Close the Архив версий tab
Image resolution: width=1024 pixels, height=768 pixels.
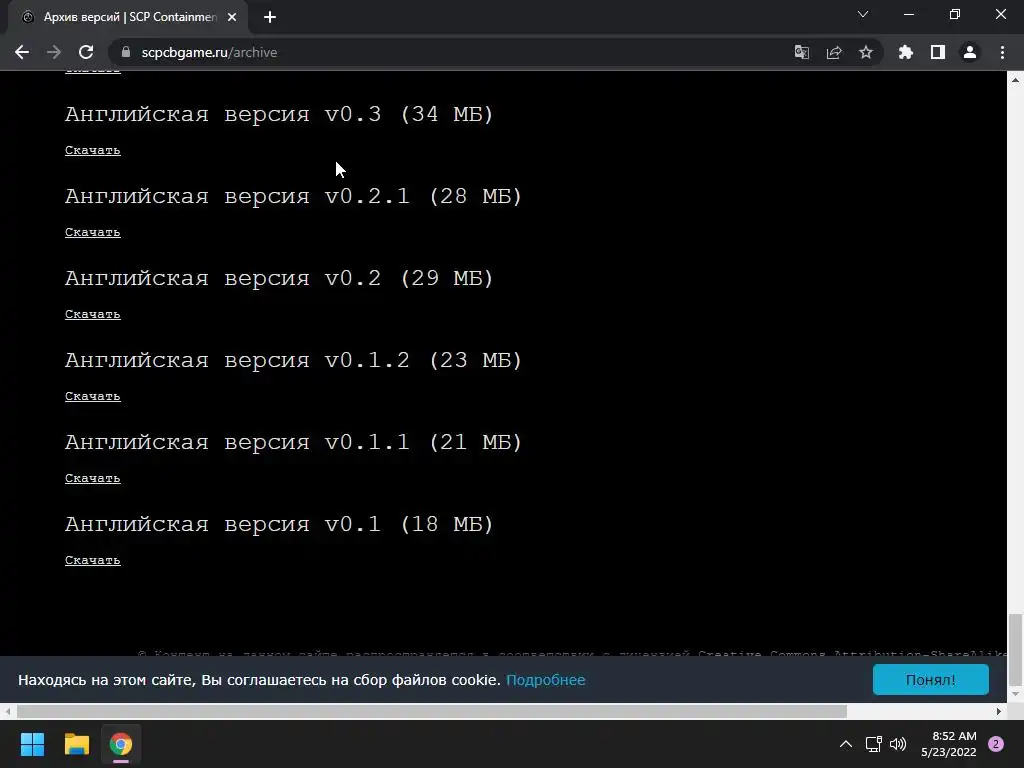pos(232,17)
